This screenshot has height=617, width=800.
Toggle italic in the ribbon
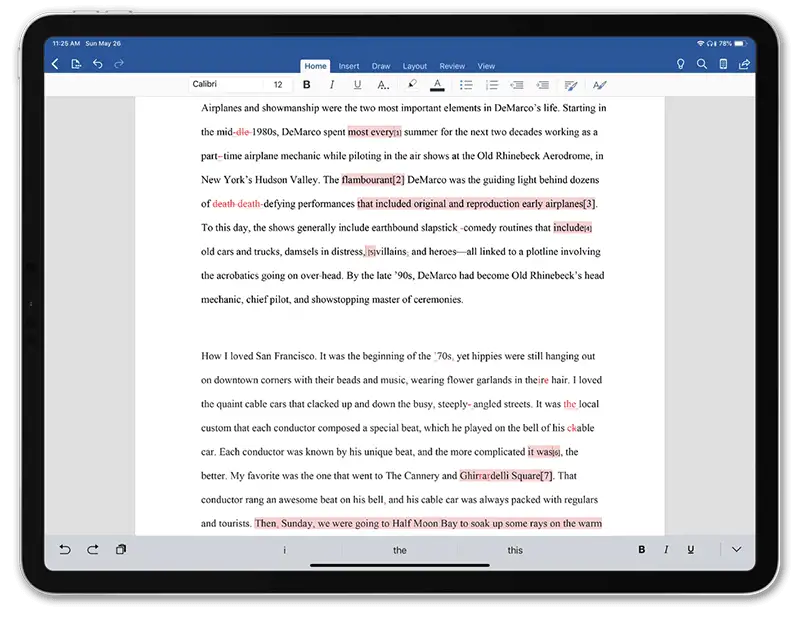pos(330,85)
